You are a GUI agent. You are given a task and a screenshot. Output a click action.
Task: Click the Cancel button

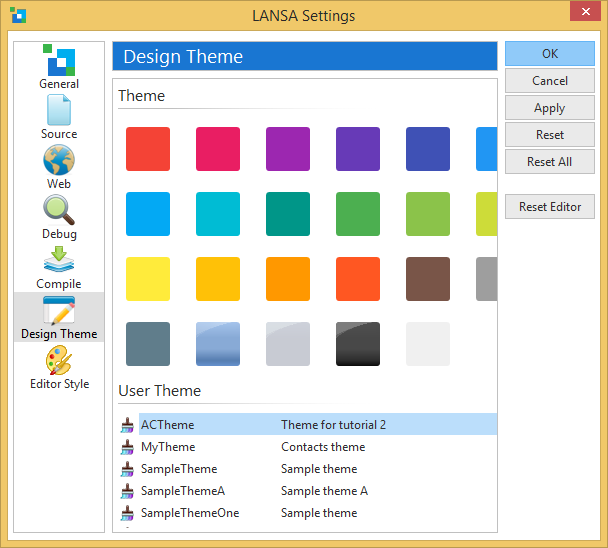tap(549, 81)
